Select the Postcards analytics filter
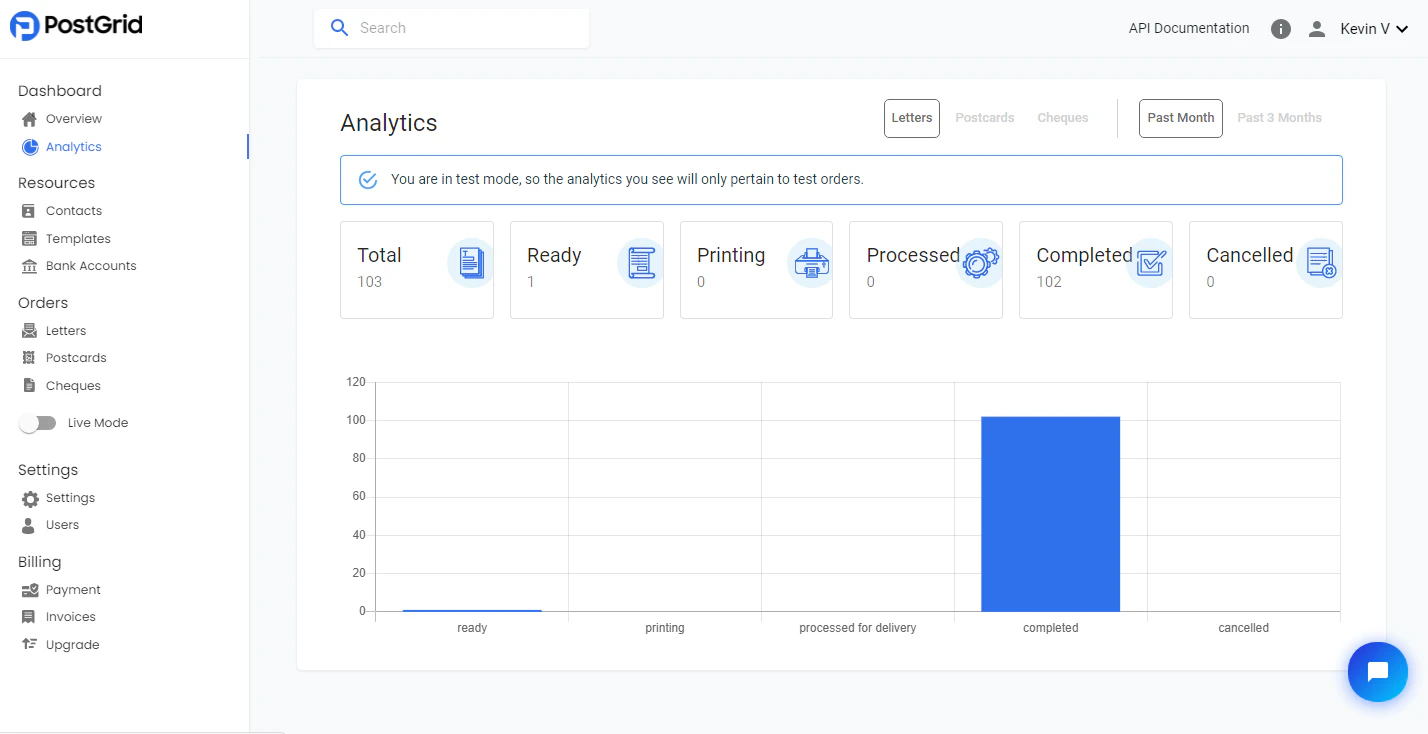Image resolution: width=1428 pixels, height=734 pixels. tap(984, 117)
